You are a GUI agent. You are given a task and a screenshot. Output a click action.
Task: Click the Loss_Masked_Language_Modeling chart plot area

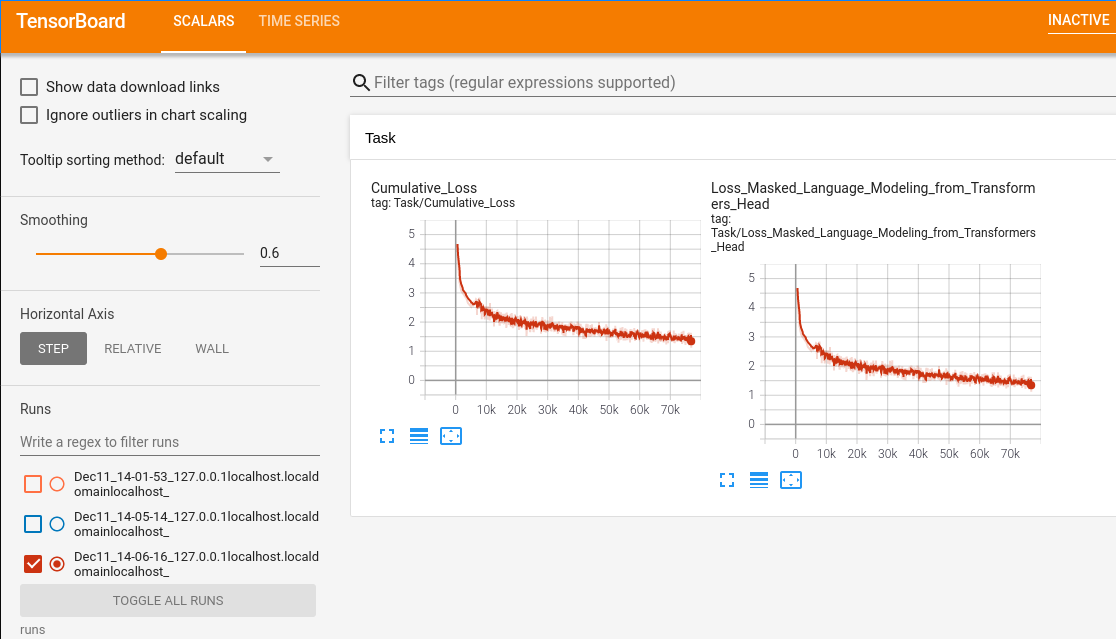point(902,352)
